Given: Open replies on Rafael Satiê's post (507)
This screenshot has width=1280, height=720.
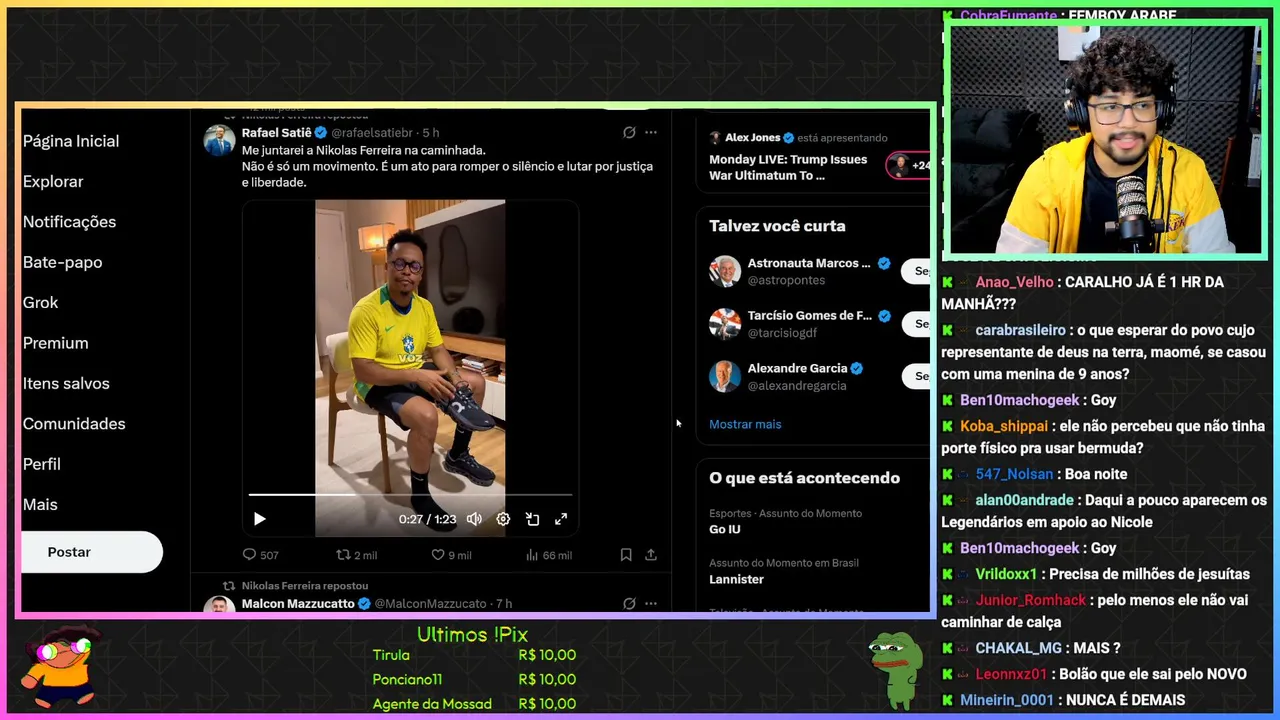Looking at the screenshot, I should 260,555.
